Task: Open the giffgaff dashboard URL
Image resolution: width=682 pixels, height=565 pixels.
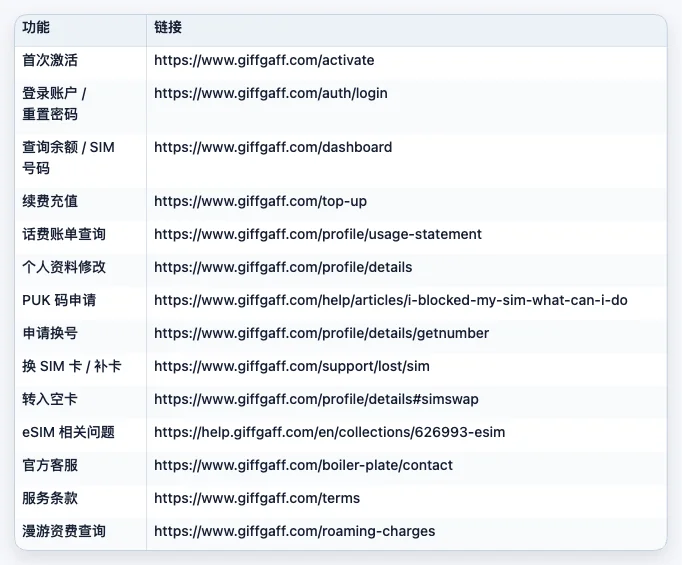Action: click(273, 147)
